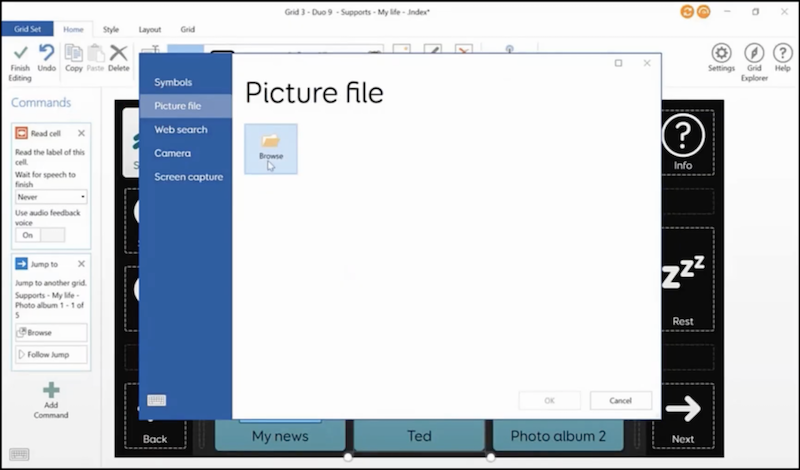Click the Browse folder in Picture file
This screenshot has height=470, width=800.
pyautogui.click(x=271, y=148)
